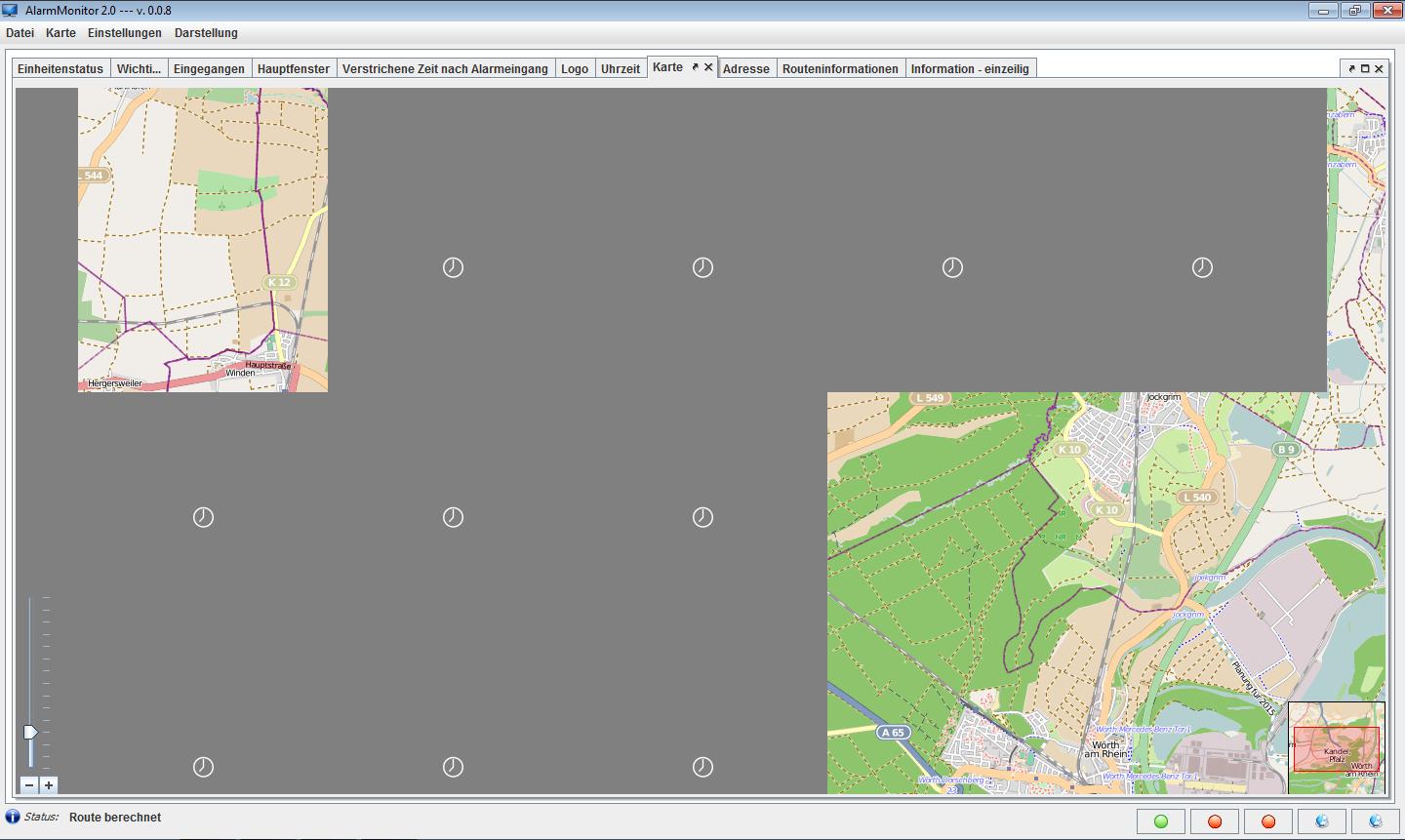Screen dimensions: 1405x840
Task: Switch to the Einheitenstatus tab
Action: (60, 69)
